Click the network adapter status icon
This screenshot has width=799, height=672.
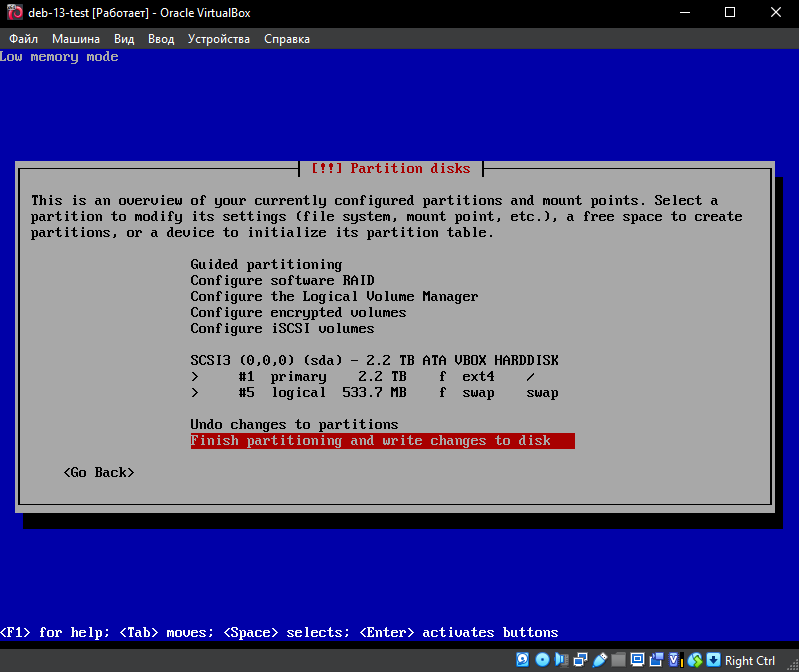click(580, 660)
